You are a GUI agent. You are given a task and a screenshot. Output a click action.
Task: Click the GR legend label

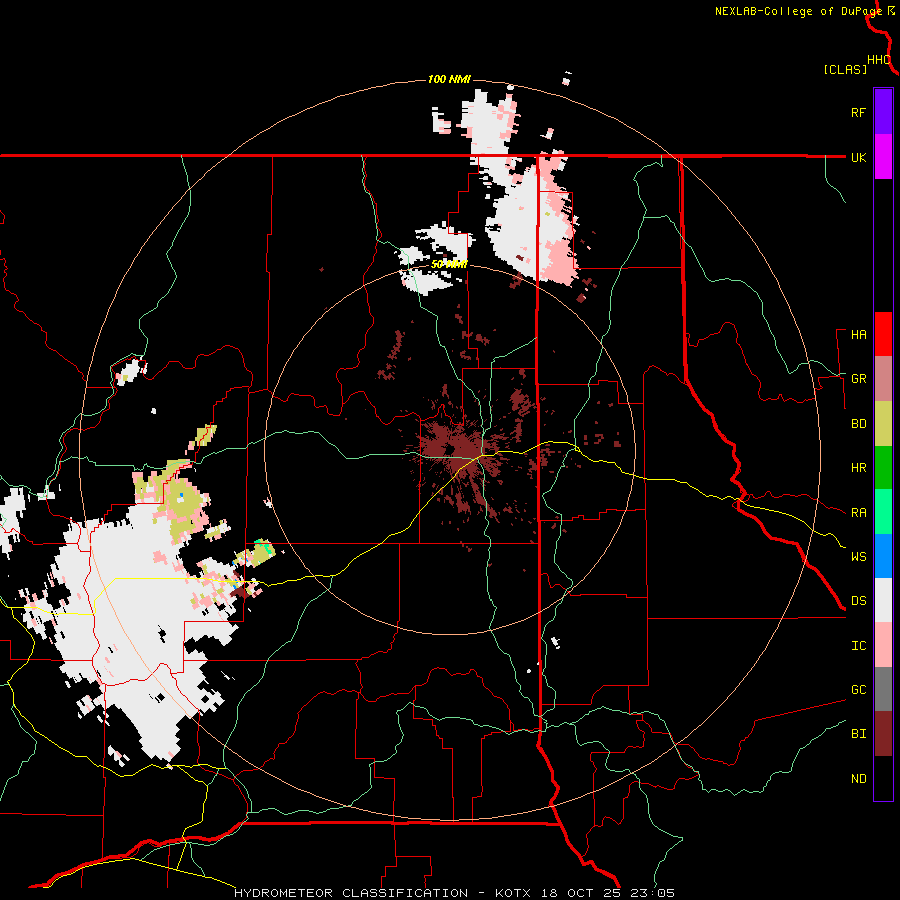click(858, 379)
